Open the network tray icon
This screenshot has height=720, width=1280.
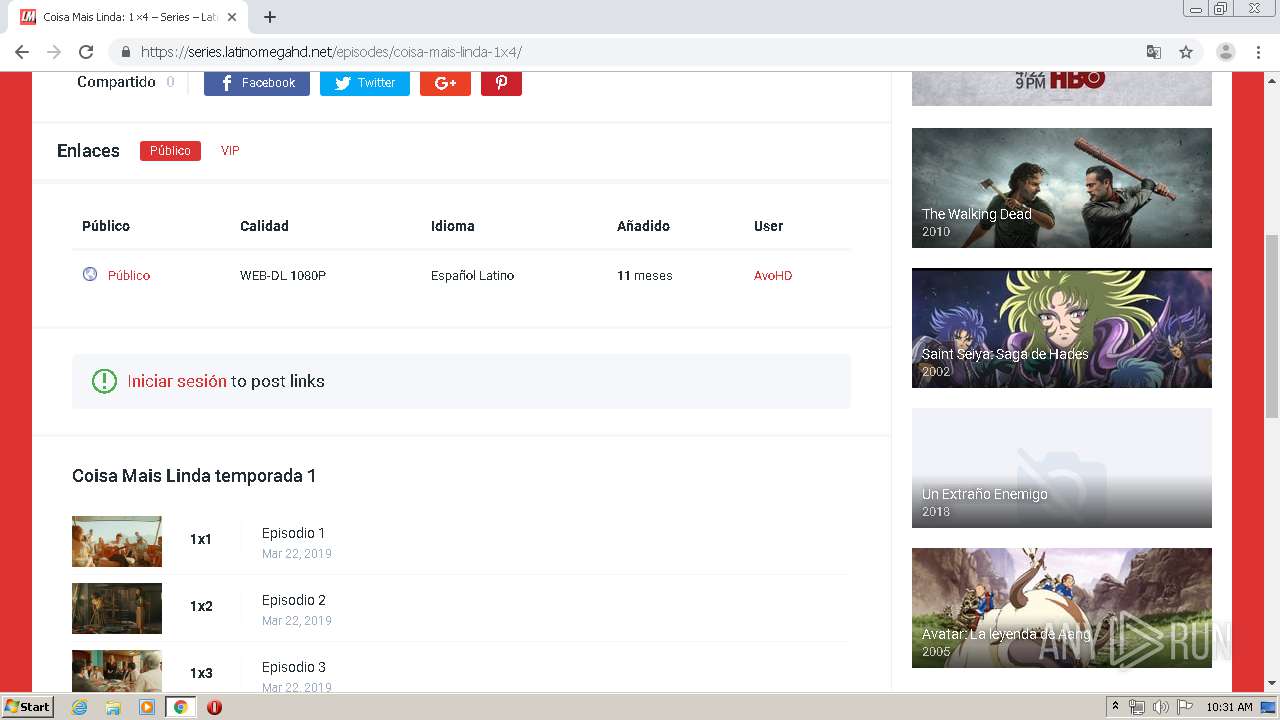(x=1137, y=707)
